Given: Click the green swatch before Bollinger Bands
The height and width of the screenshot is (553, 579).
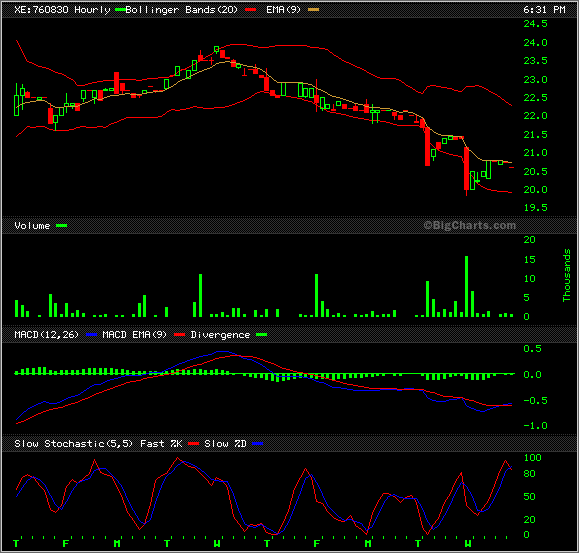Looking at the screenshot, I should pyautogui.click(x=120, y=10).
